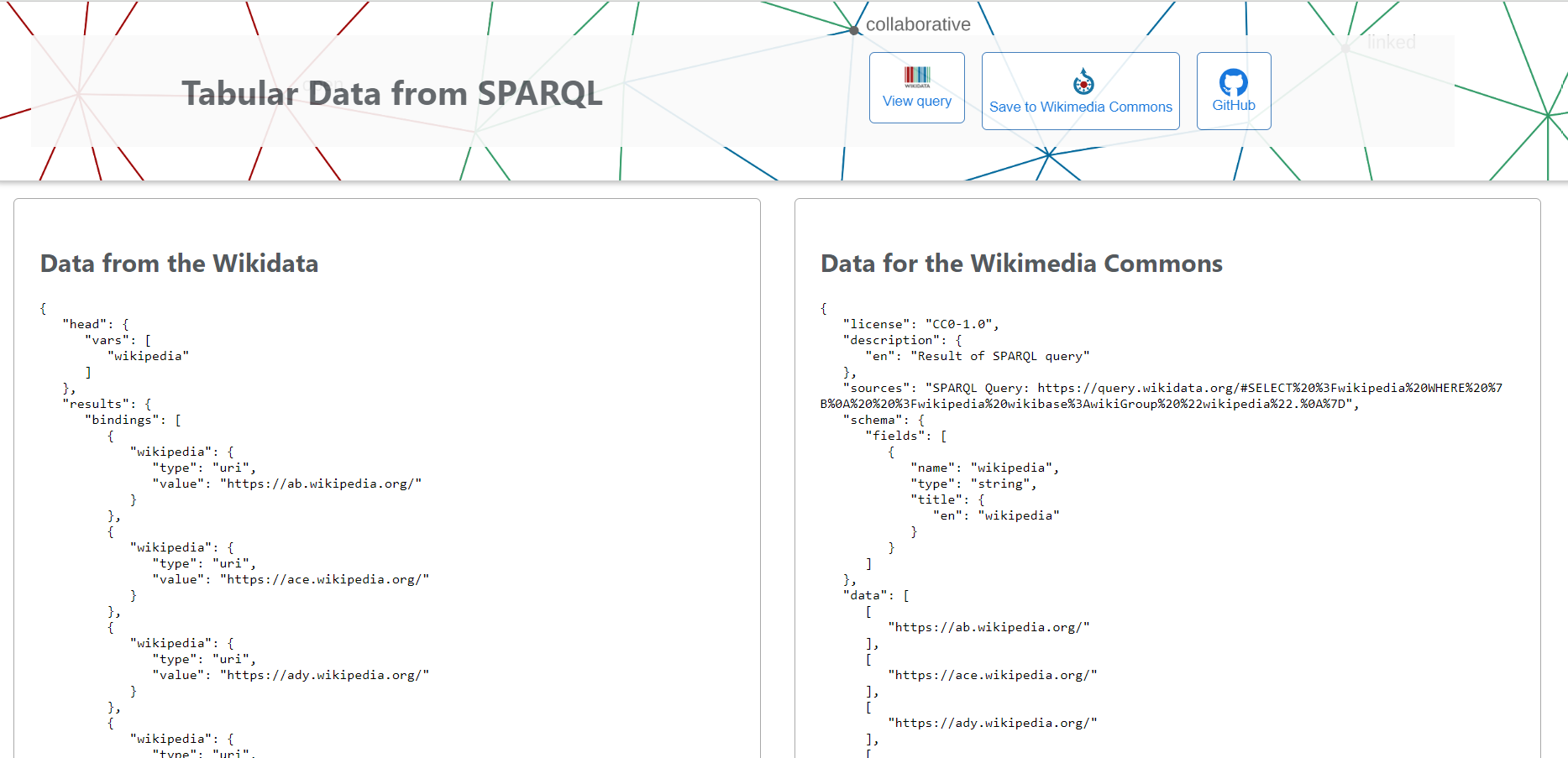Click the "fields" key in Commons JSON
This screenshot has width=1568, height=758.
coord(895,436)
